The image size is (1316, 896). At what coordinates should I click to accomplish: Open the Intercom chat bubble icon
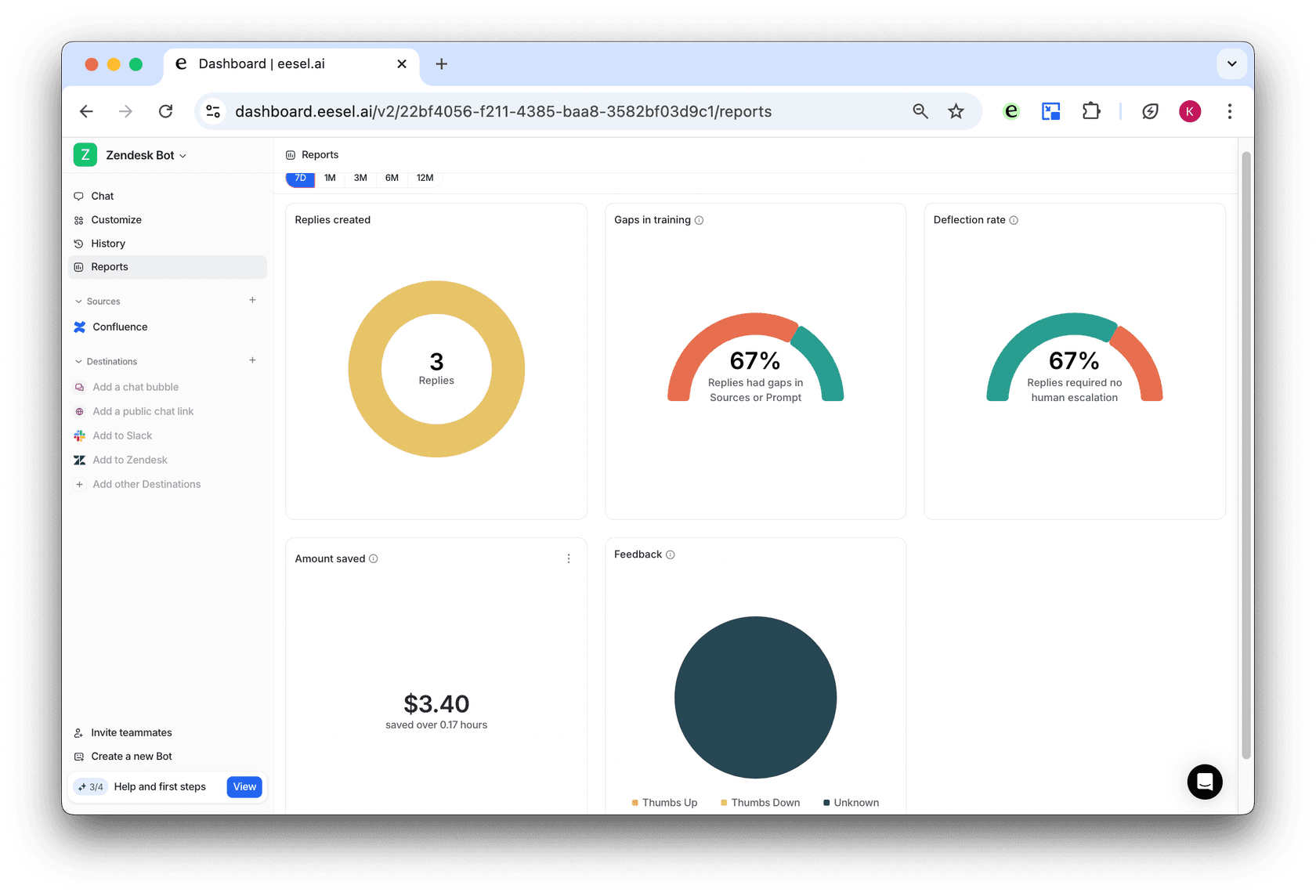(1204, 782)
